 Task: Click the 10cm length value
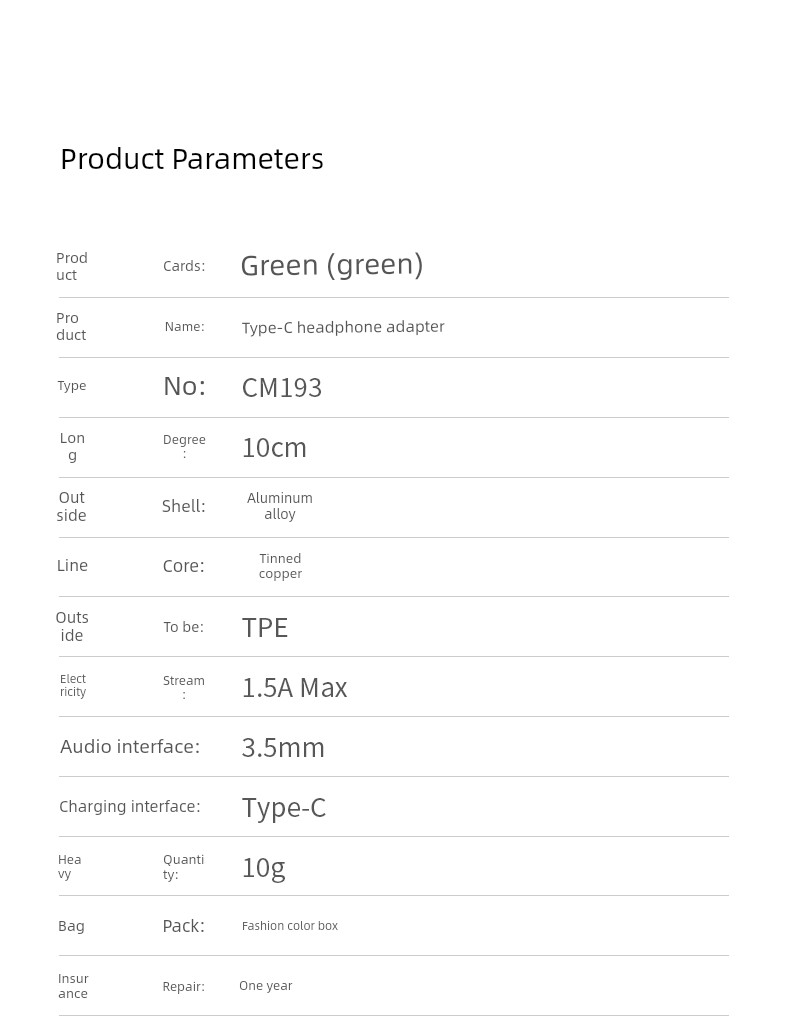274,448
